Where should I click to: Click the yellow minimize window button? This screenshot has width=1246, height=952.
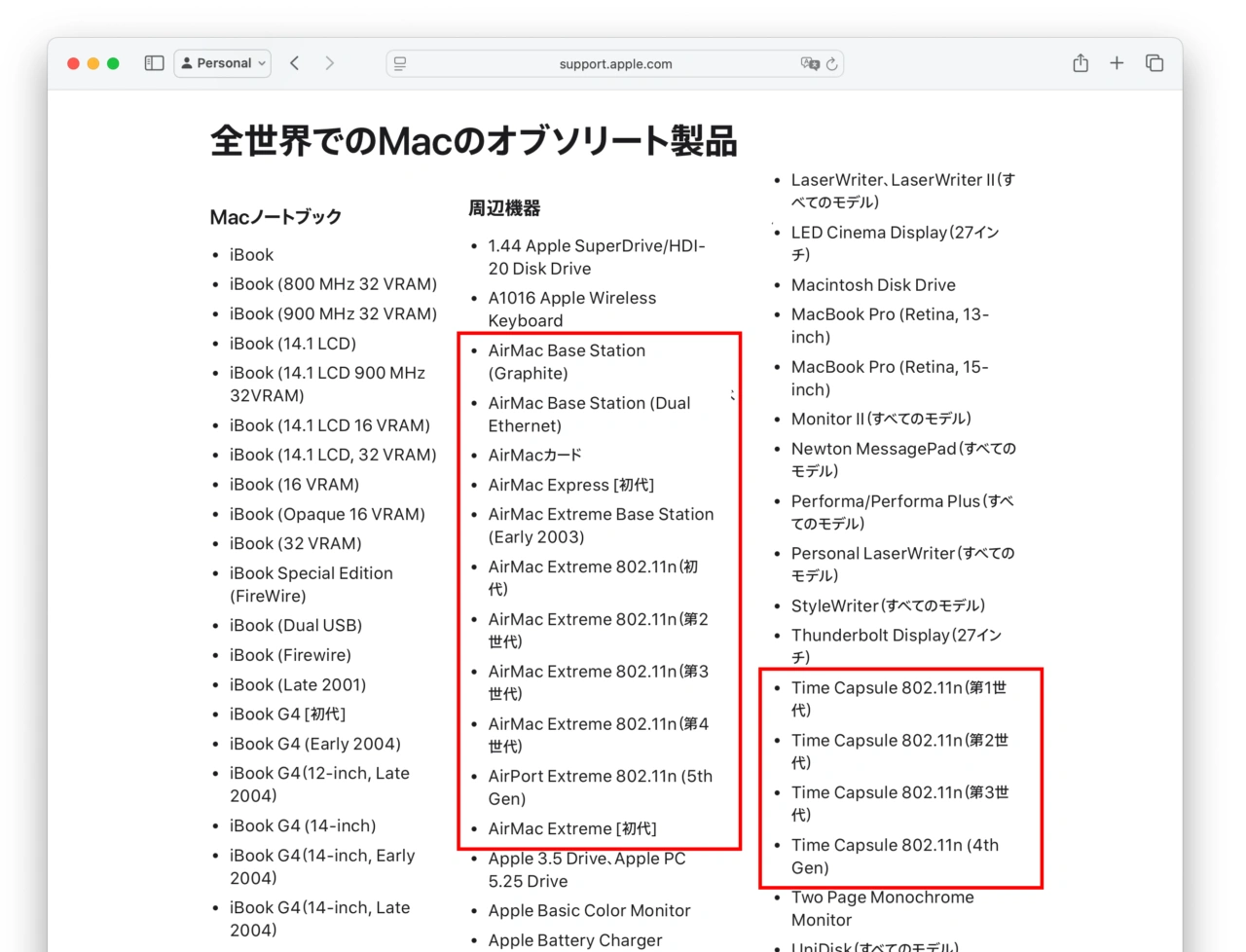(x=93, y=63)
